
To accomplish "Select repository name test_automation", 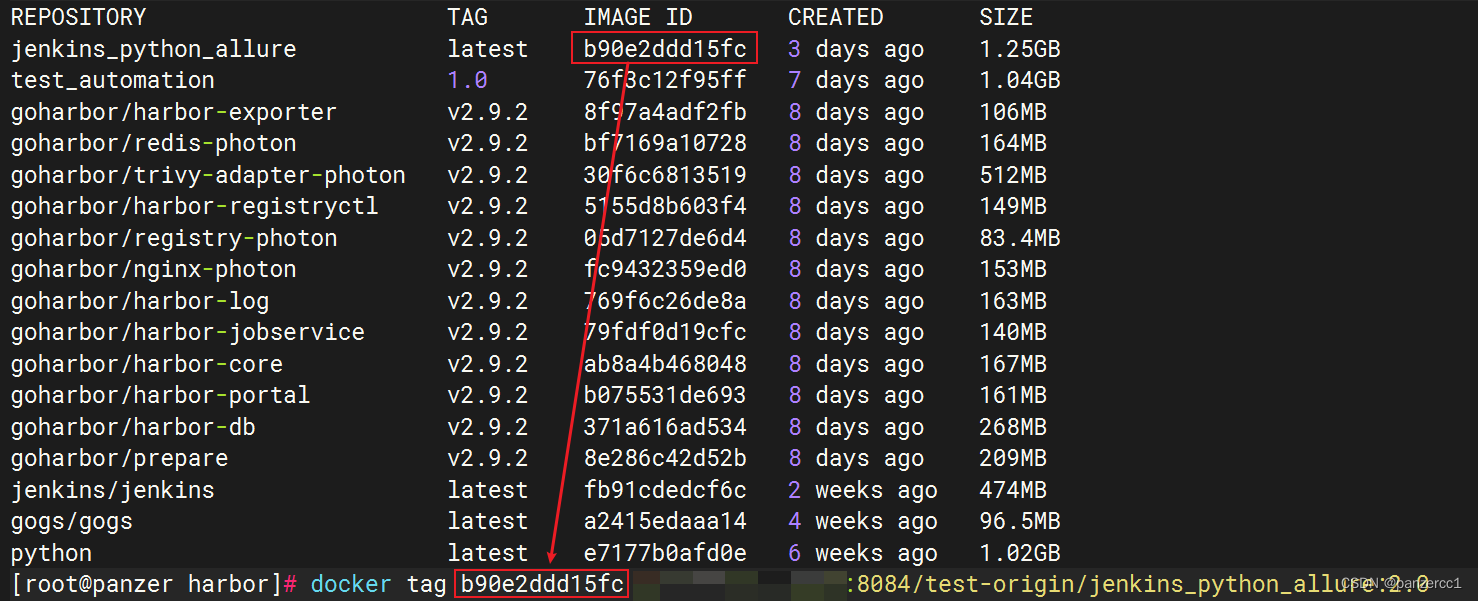I will 112,80.
